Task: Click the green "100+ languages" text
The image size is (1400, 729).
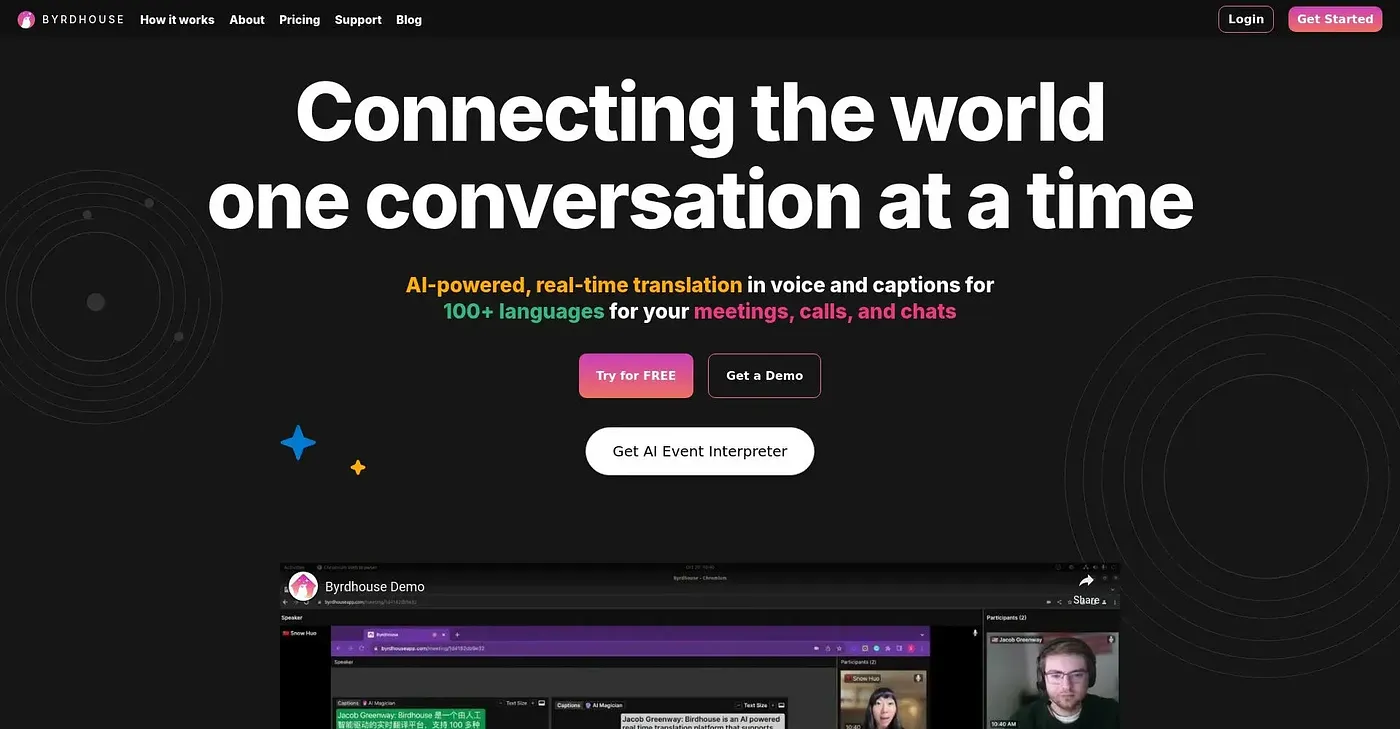Action: point(524,311)
